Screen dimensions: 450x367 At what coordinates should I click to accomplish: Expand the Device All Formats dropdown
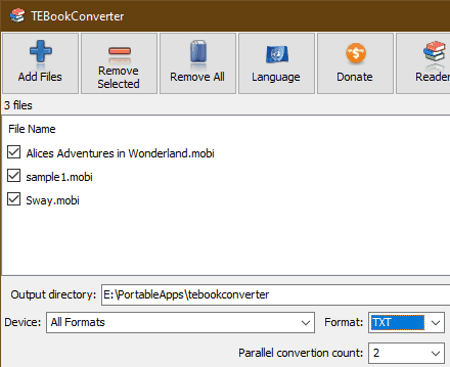tap(305, 322)
